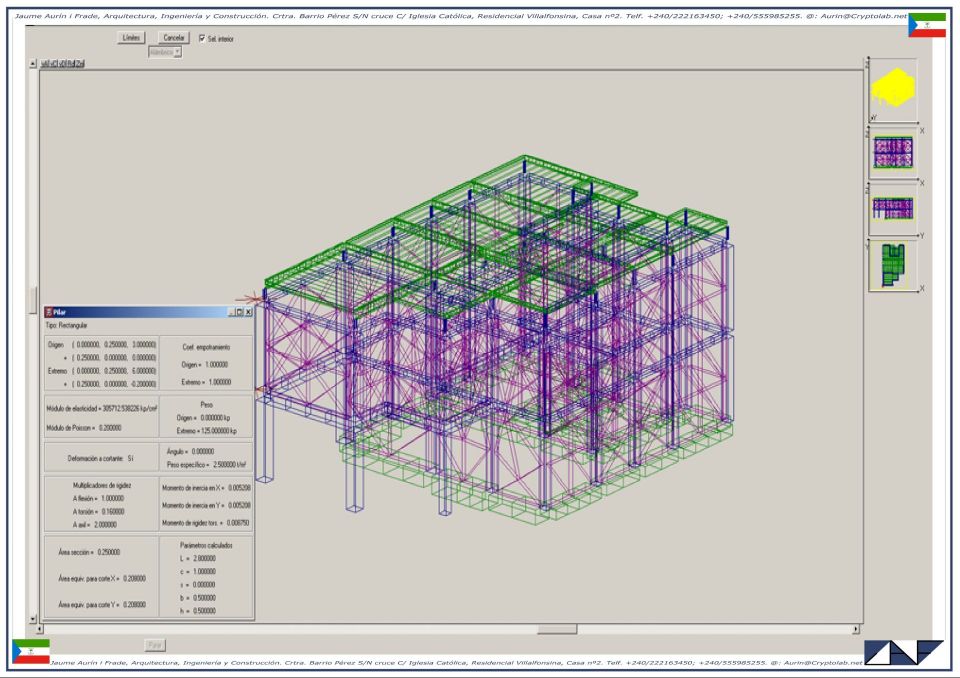
Task: Click the Equatorial Guinea flag at top right
Action: [x=926, y=25]
